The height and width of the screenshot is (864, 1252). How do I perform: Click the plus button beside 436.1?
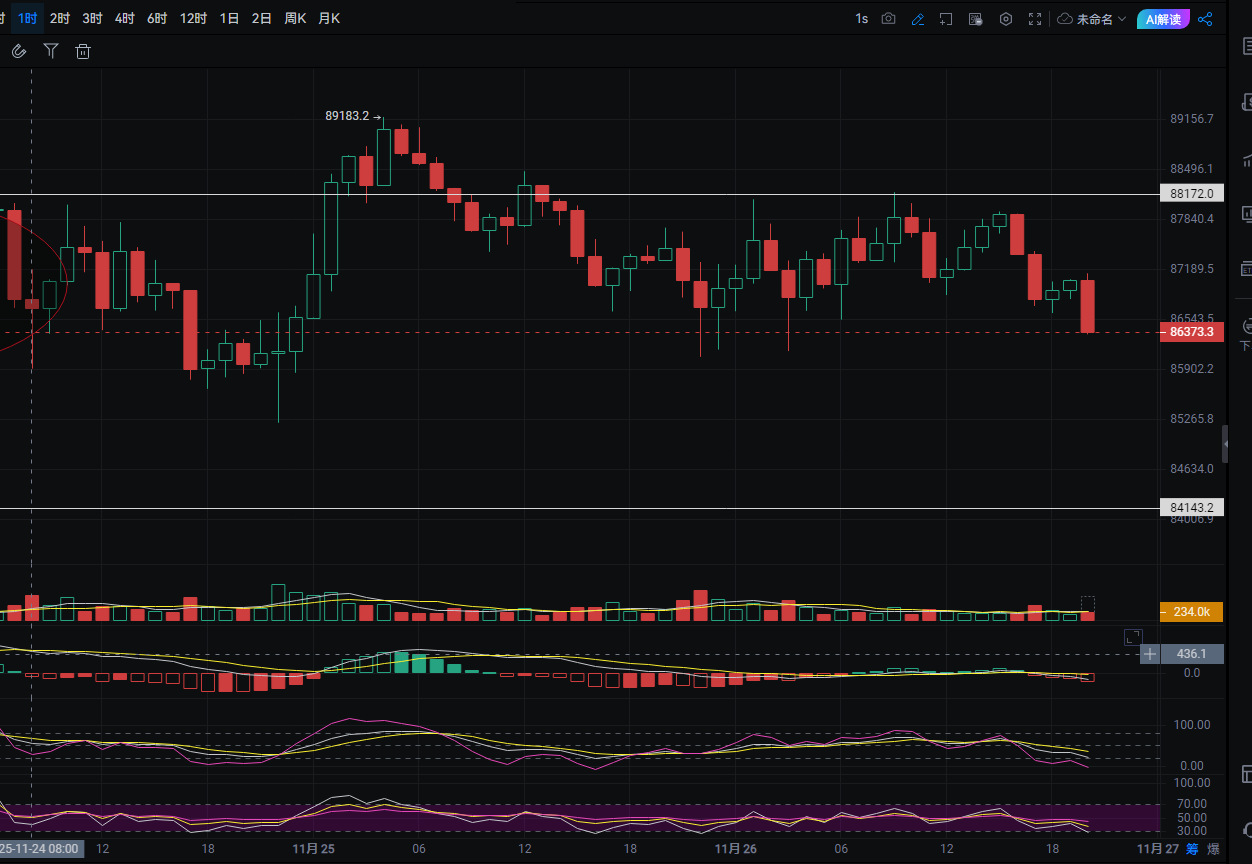tap(1150, 654)
